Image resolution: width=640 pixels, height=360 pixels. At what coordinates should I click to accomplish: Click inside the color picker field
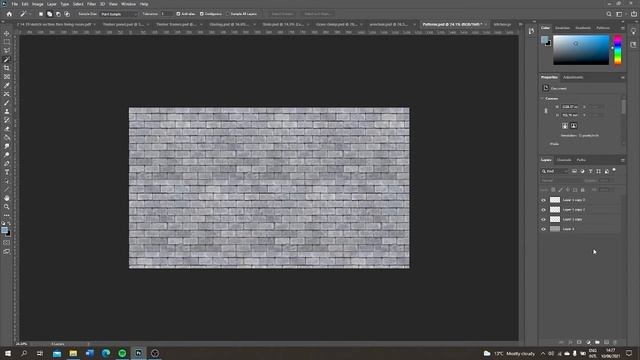pos(581,50)
